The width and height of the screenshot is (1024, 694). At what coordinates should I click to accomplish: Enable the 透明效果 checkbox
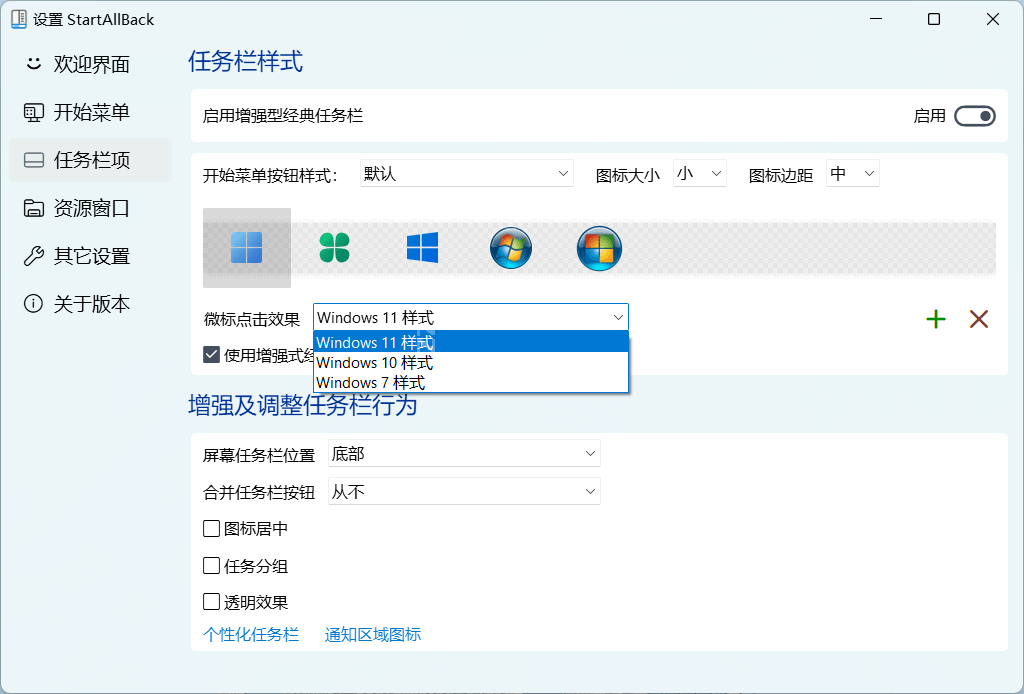pyautogui.click(x=211, y=601)
